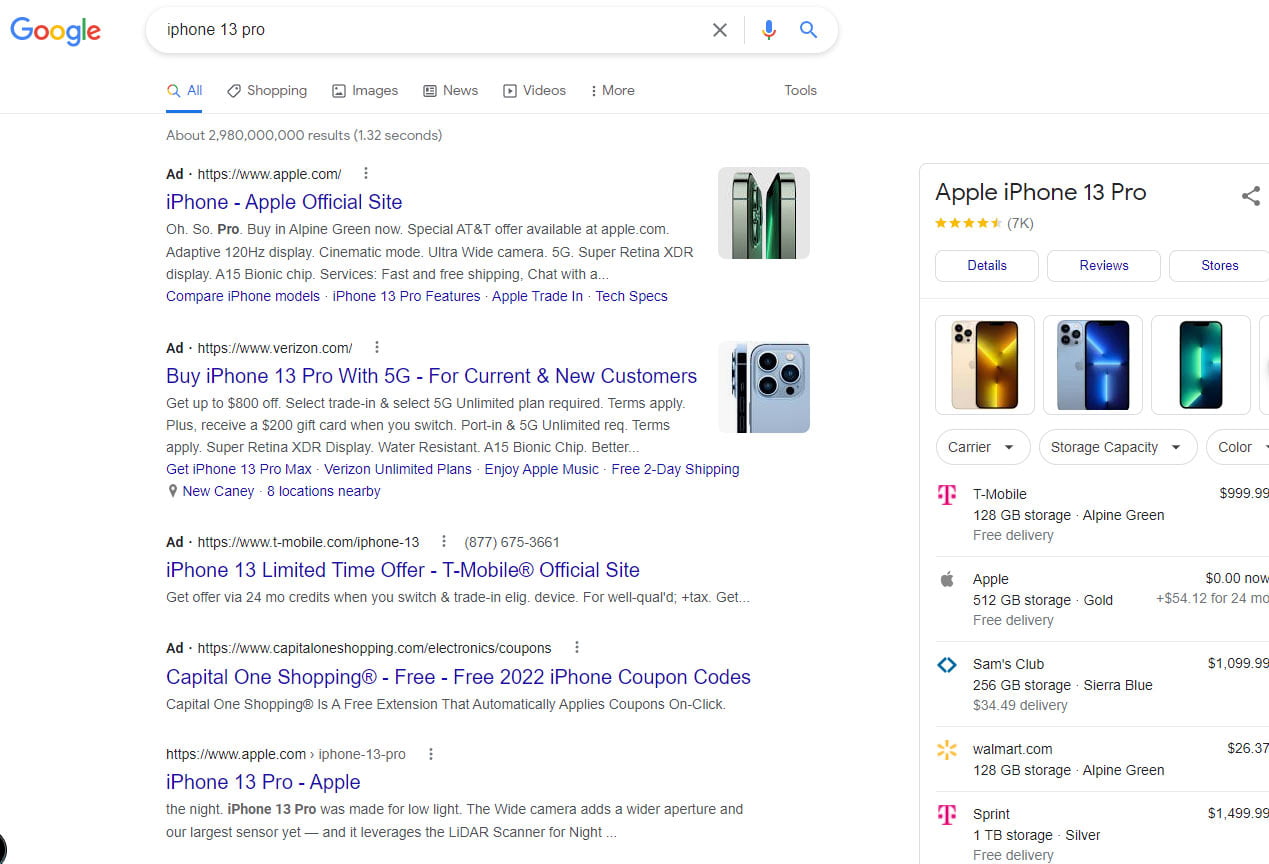Open options menu for apple.com ad
The width and height of the screenshot is (1269, 864).
coord(366,173)
